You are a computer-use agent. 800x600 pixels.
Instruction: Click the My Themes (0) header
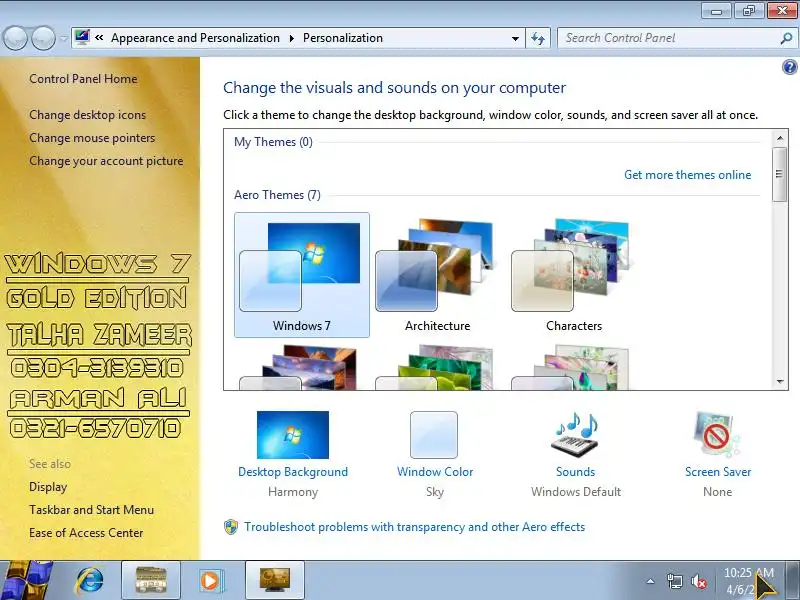273,142
